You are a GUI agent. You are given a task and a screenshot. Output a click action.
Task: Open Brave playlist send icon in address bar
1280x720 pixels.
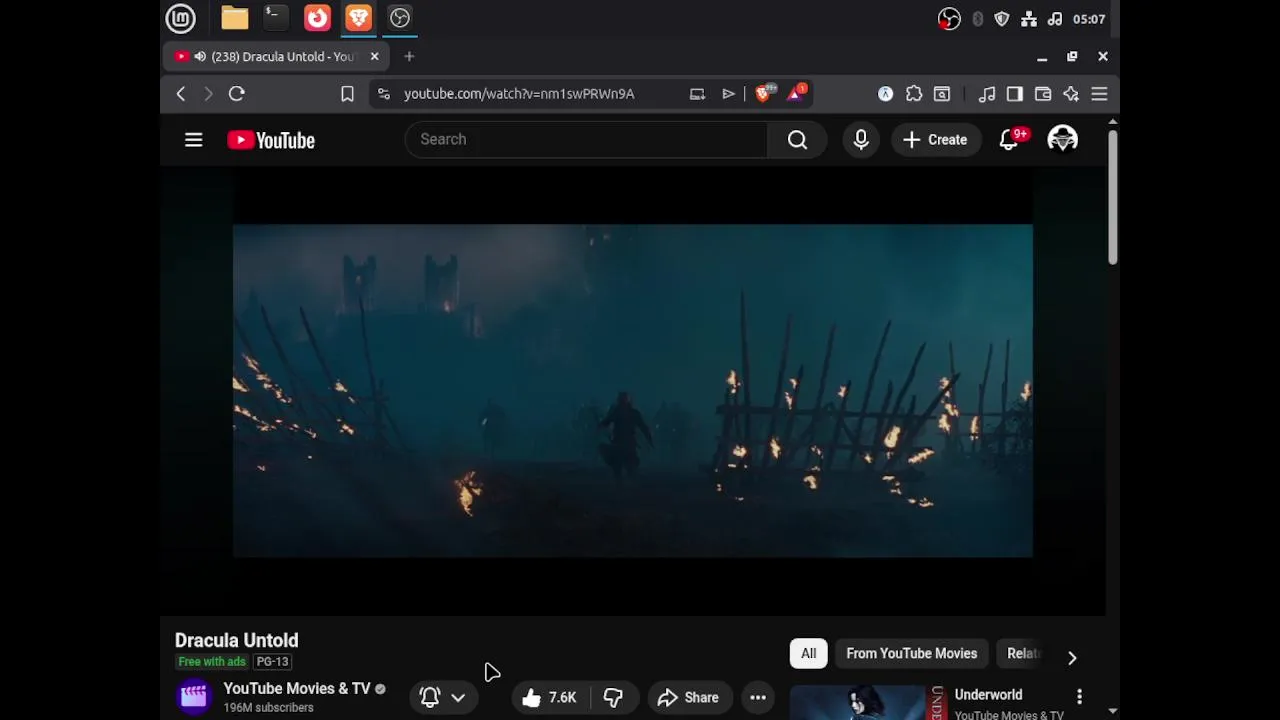[728, 94]
